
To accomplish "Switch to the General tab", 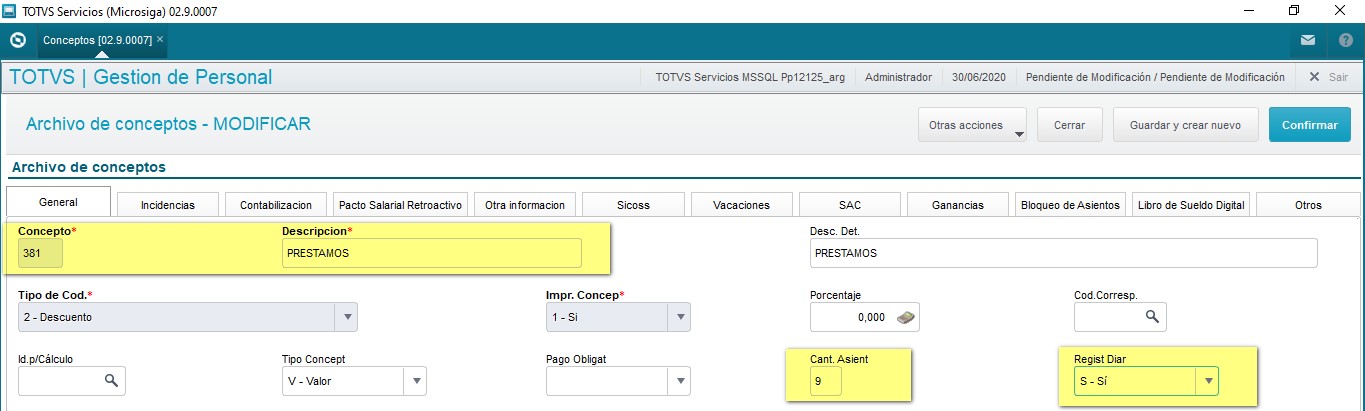I will pos(58,201).
